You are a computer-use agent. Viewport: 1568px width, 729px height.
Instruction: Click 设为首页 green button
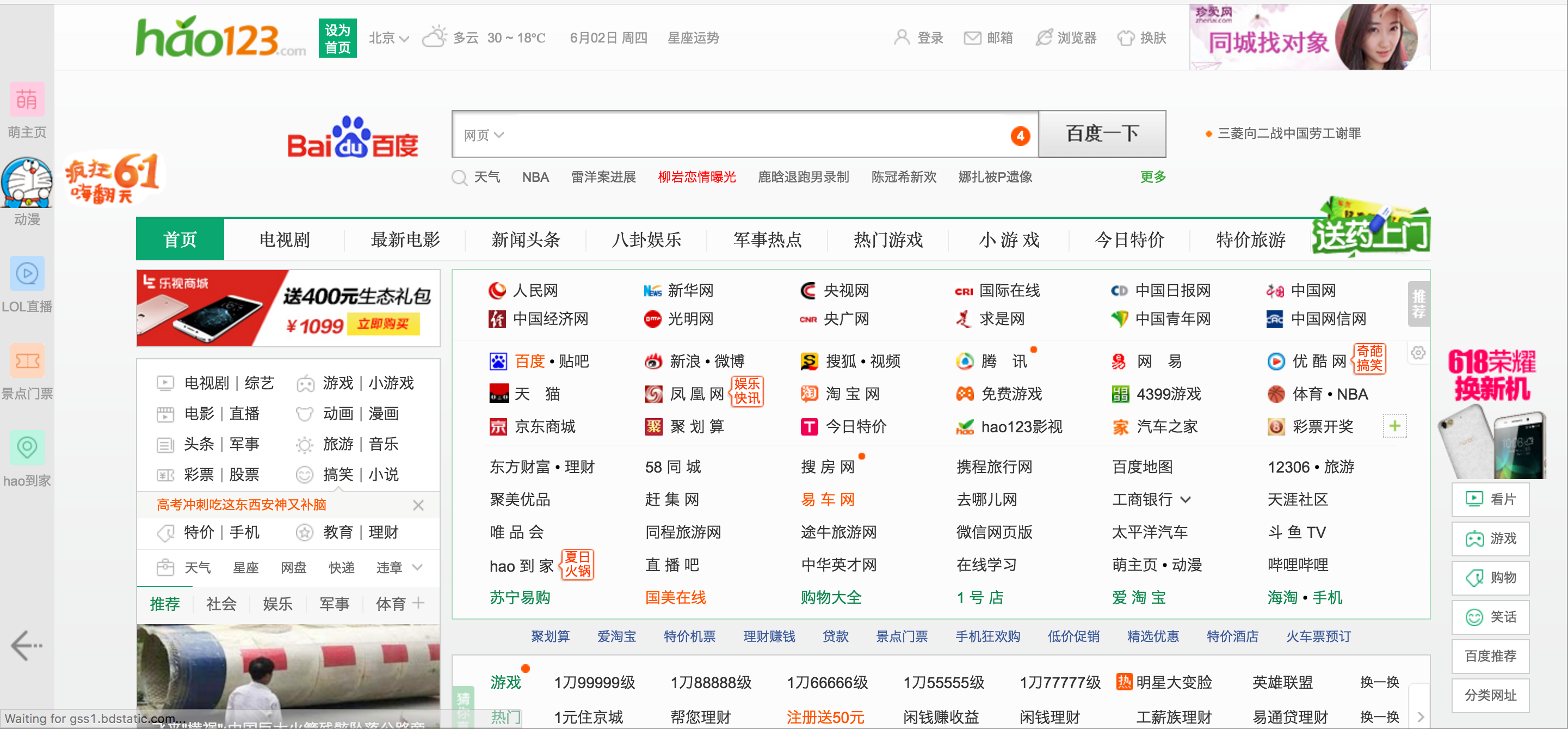coord(337,38)
